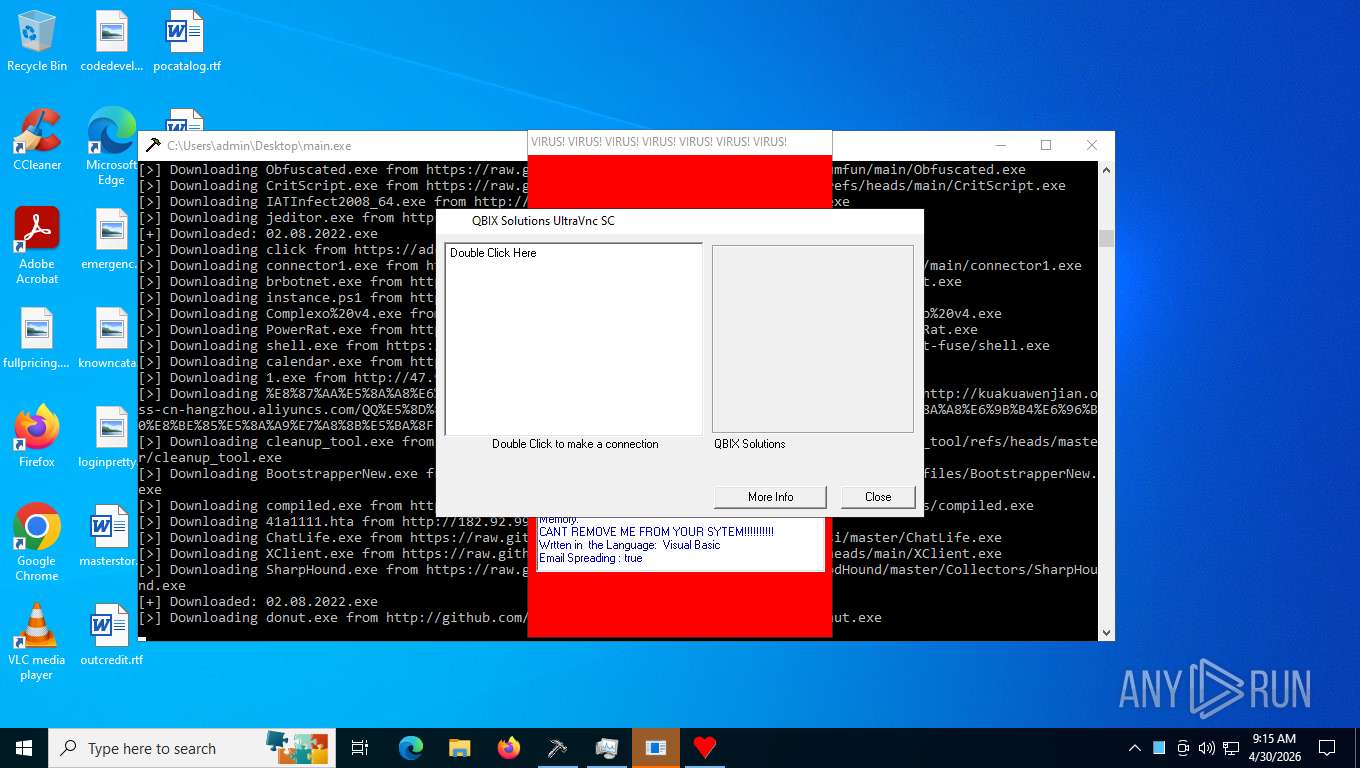Select the outcredit.rtf document icon
The width and height of the screenshot is (1360, 768).
point(111,634)
